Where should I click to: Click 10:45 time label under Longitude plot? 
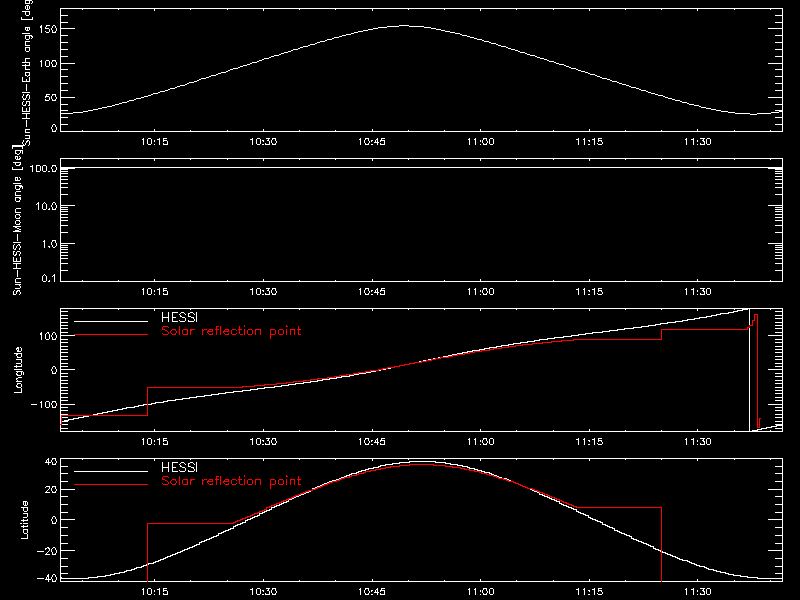372,442
